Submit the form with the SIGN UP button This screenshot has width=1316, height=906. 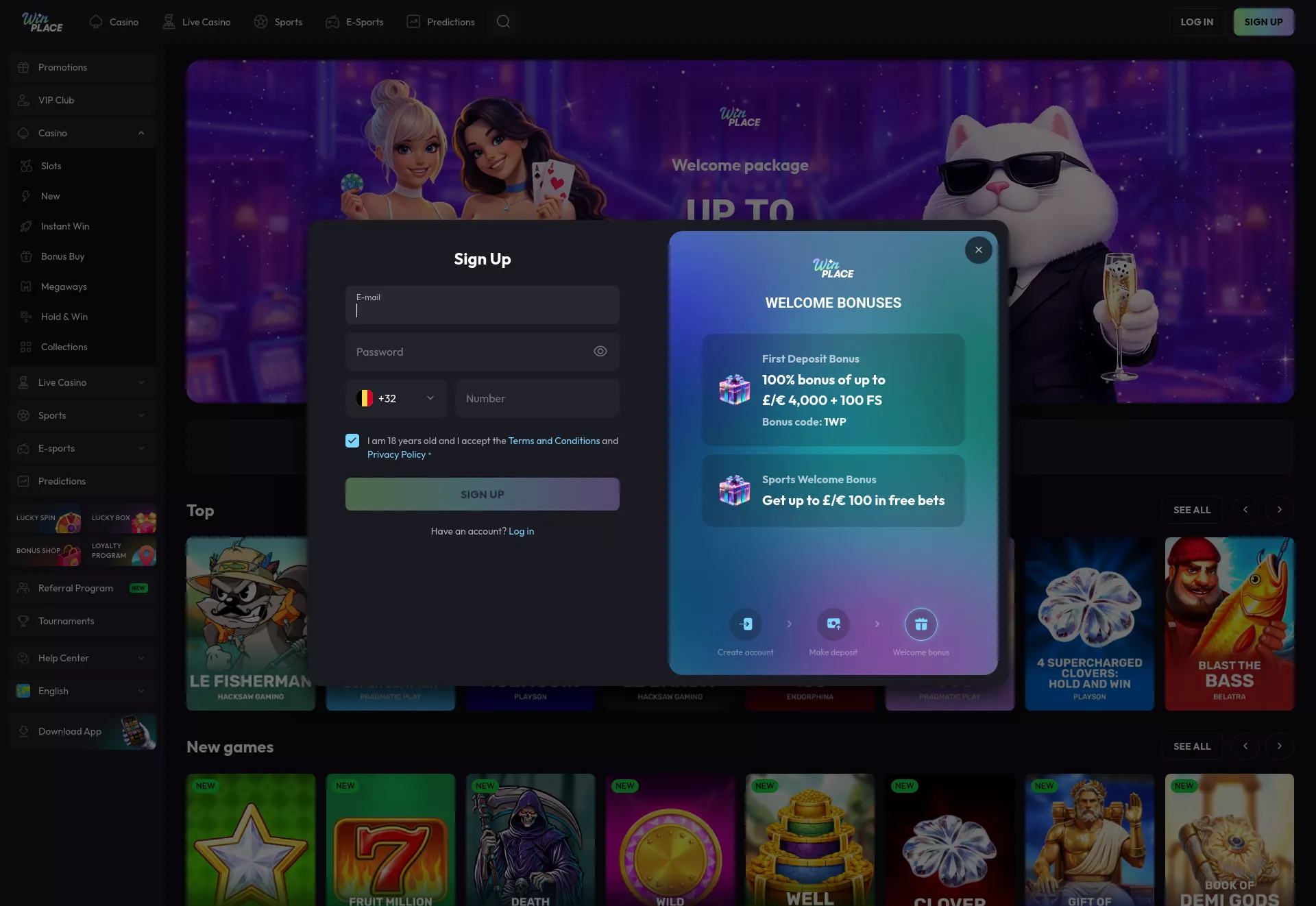[x=483, y=494]
